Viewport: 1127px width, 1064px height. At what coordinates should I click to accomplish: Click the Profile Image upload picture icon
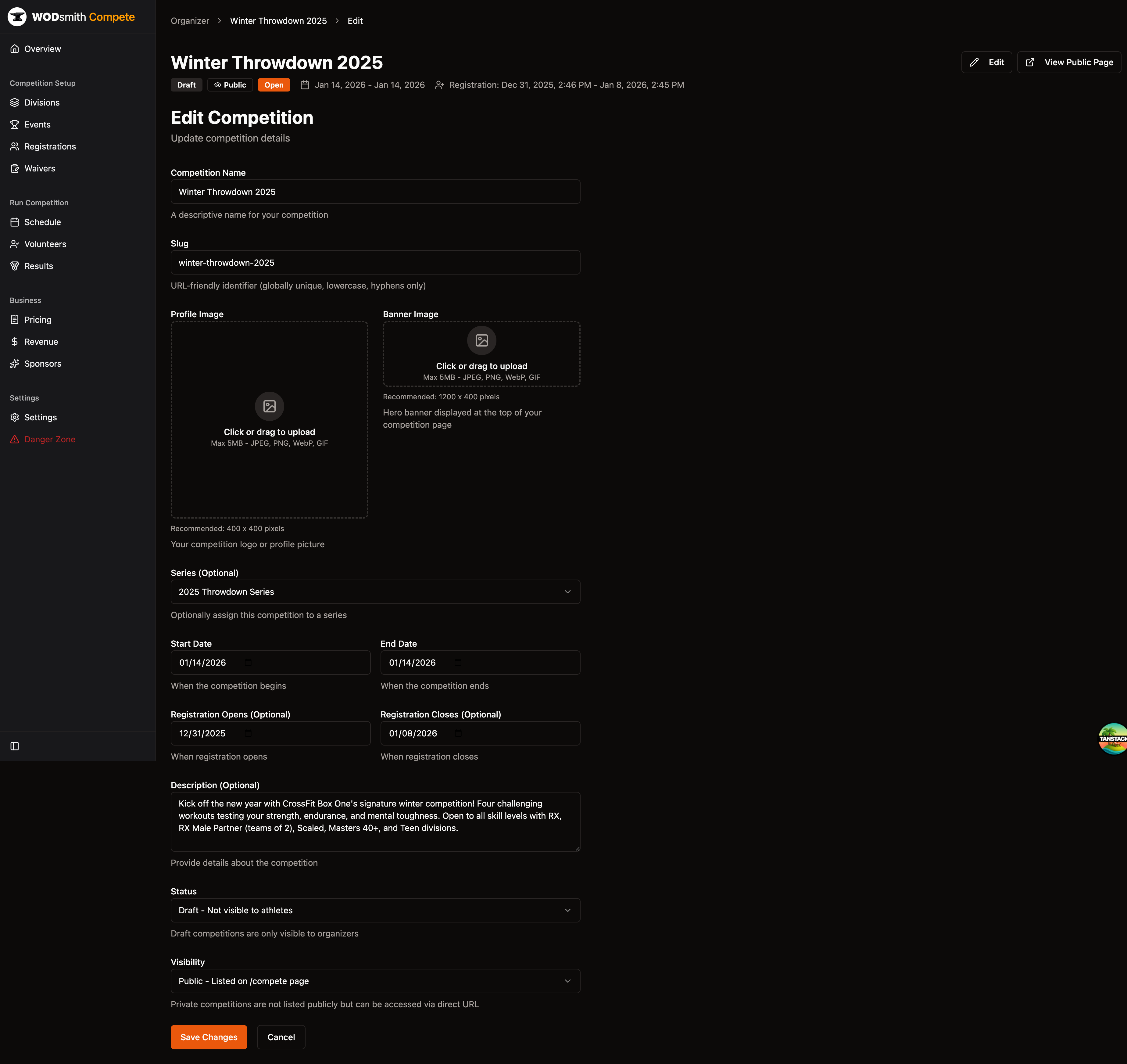pyautogui.click(x=269, y=406)
